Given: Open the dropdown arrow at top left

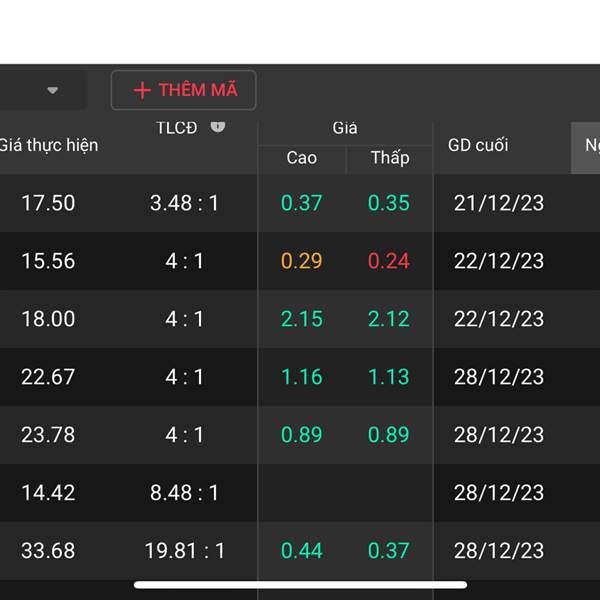Looking at the screenshot, I should 52,90.
